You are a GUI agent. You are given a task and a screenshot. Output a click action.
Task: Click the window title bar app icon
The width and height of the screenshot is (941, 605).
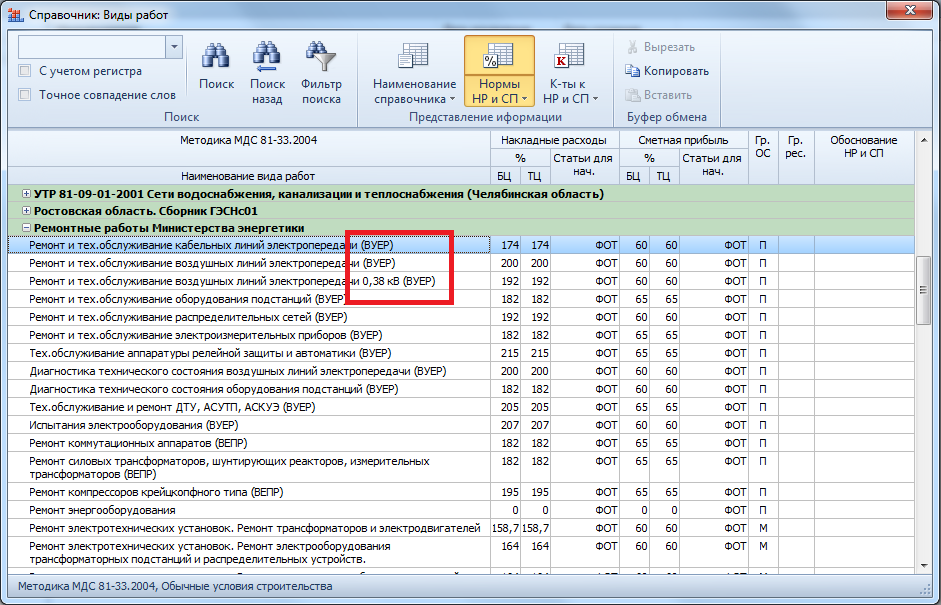[x=14, y=15]
